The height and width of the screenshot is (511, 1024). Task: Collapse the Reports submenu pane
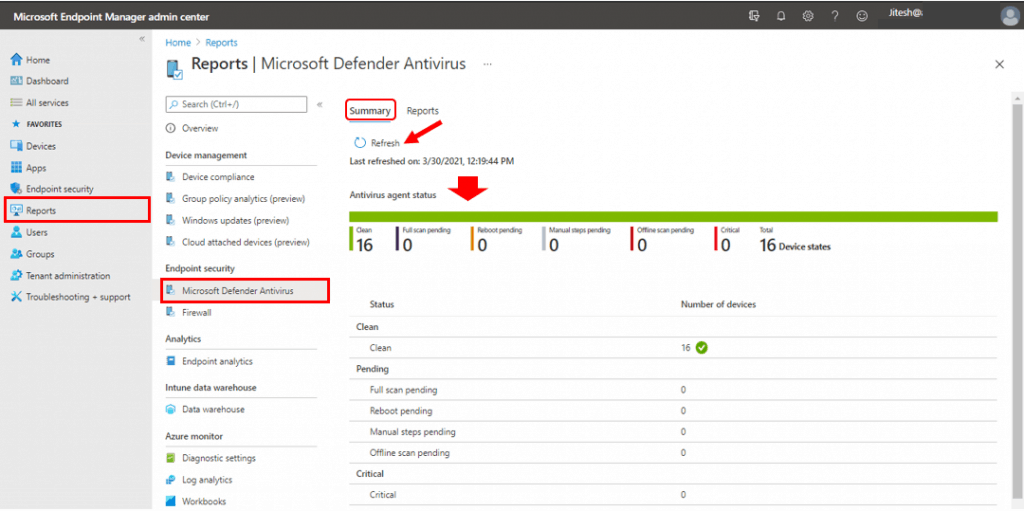coord(319,105)
